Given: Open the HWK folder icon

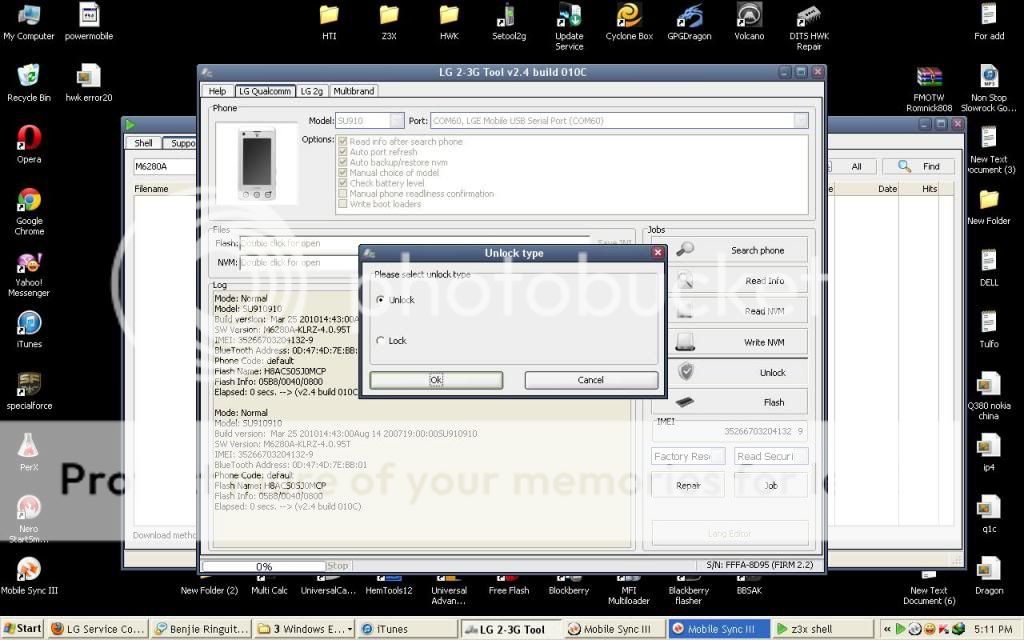Looking at the screenshot, I should [x=449, y=23].
